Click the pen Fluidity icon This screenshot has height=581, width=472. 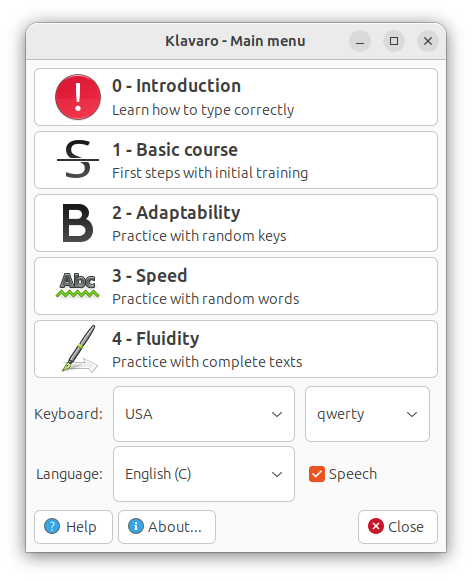80,348
